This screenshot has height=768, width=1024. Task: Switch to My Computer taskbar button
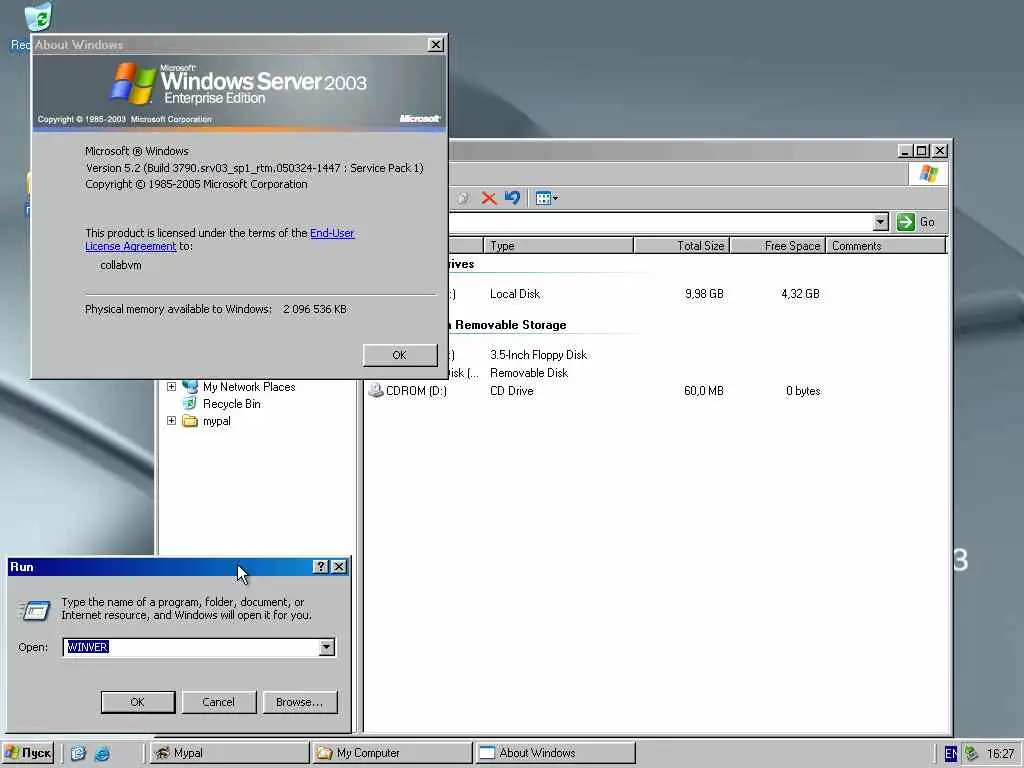point(392,753)
